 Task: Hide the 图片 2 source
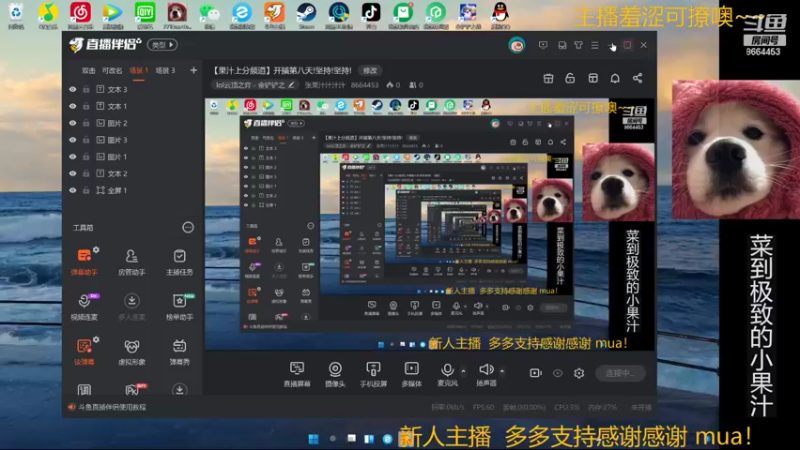[72, 123]
